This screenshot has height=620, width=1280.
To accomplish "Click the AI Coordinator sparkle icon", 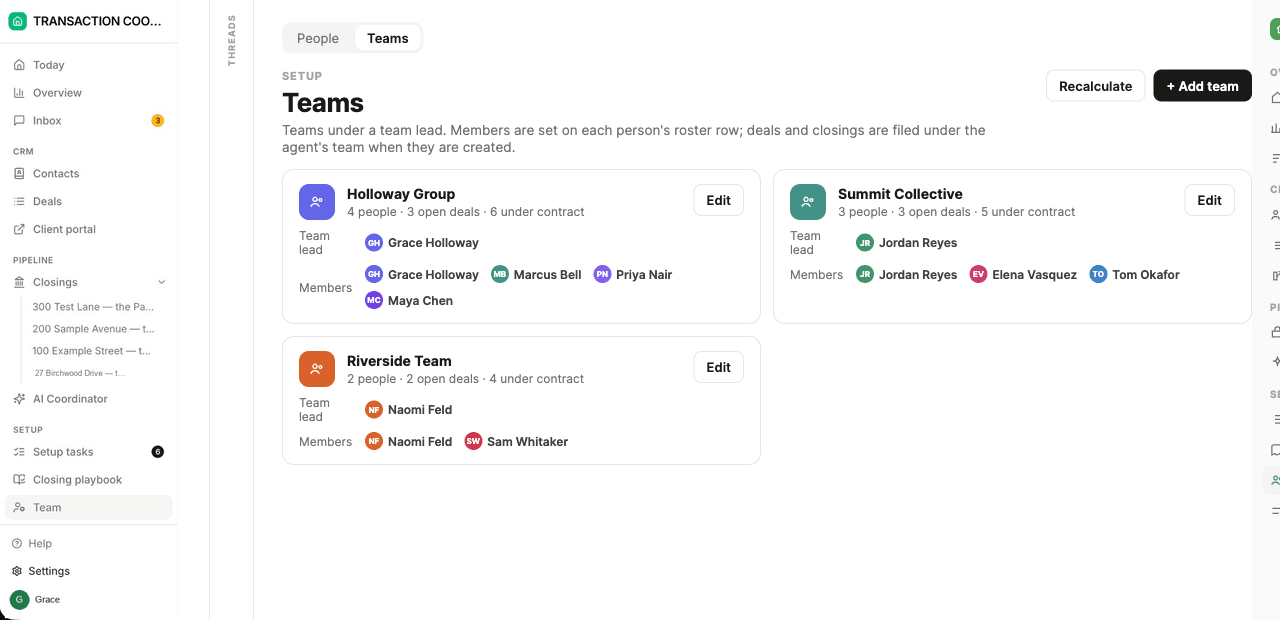I will [x=19, y=399].
